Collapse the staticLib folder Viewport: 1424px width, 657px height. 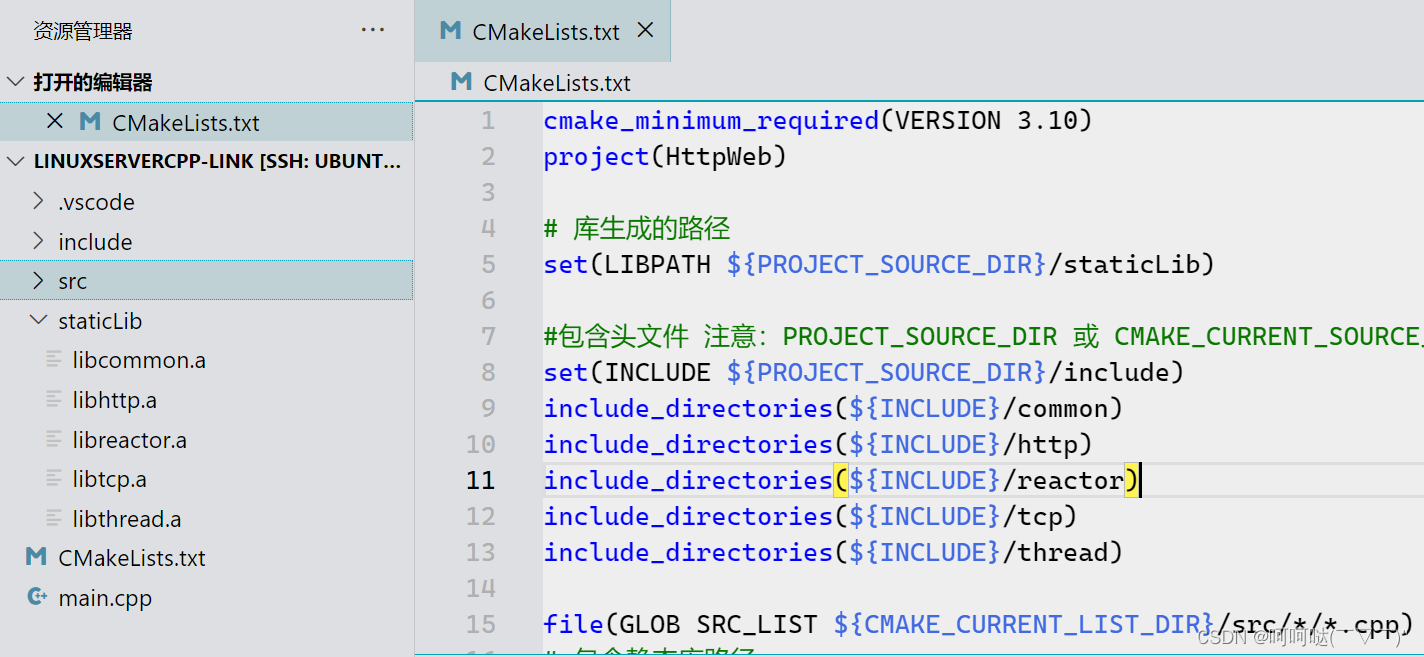[37, 320]
